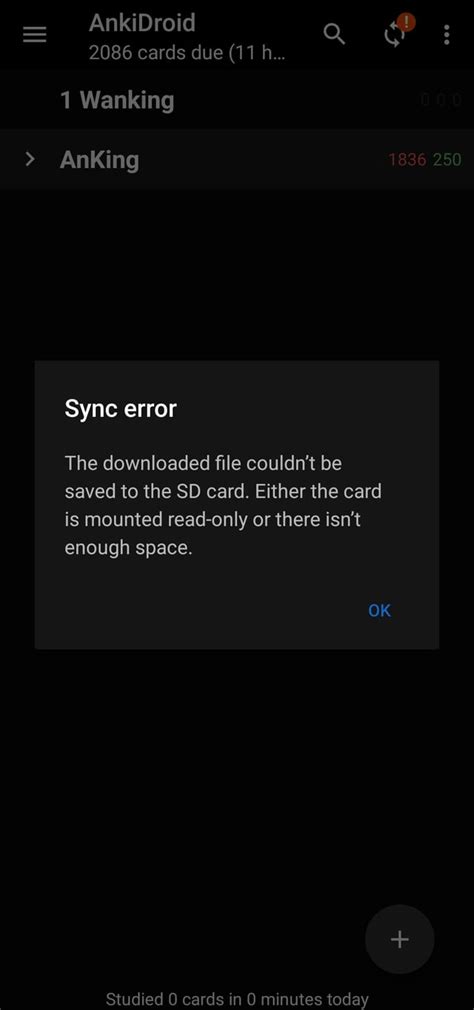Tap the 'enough space.' line in the dialog

tap(128, 549)
